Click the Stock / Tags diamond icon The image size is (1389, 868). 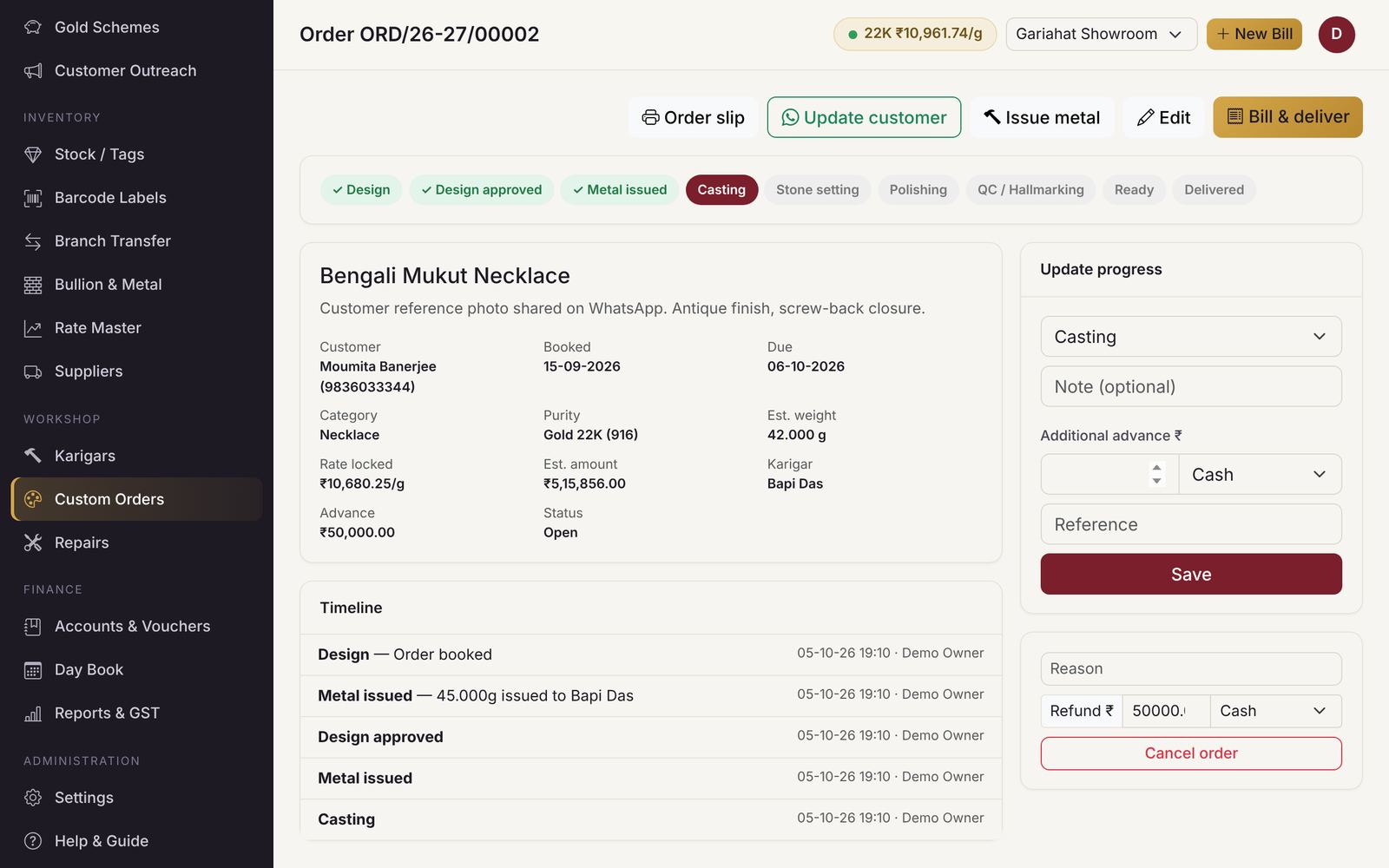[x=33, y=155]
